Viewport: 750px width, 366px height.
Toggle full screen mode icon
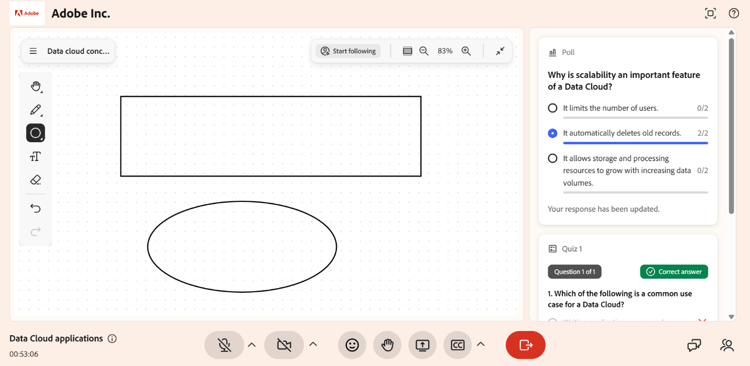[710, 13]
